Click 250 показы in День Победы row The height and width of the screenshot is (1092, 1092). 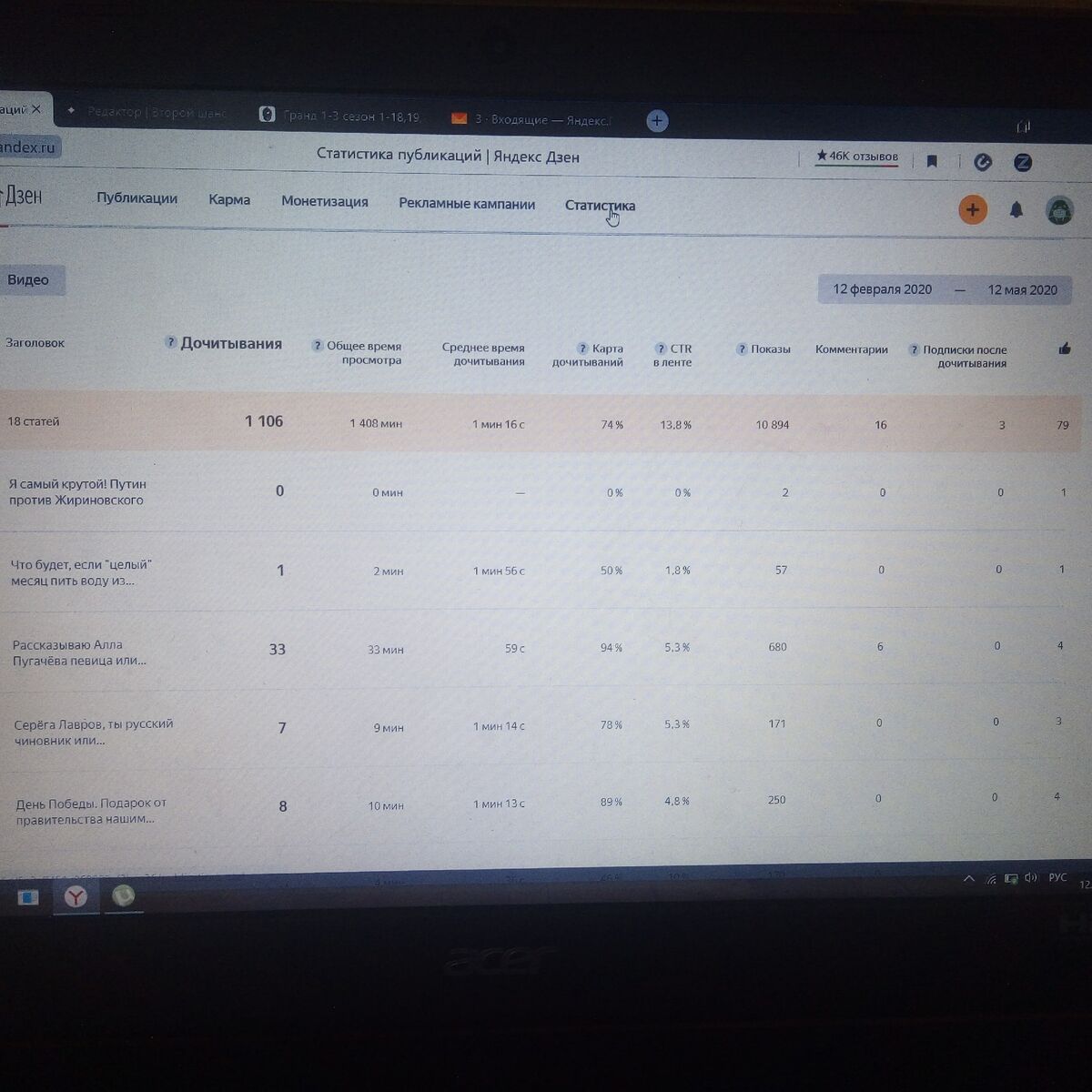pyautogui.click(x=776, y=800)
